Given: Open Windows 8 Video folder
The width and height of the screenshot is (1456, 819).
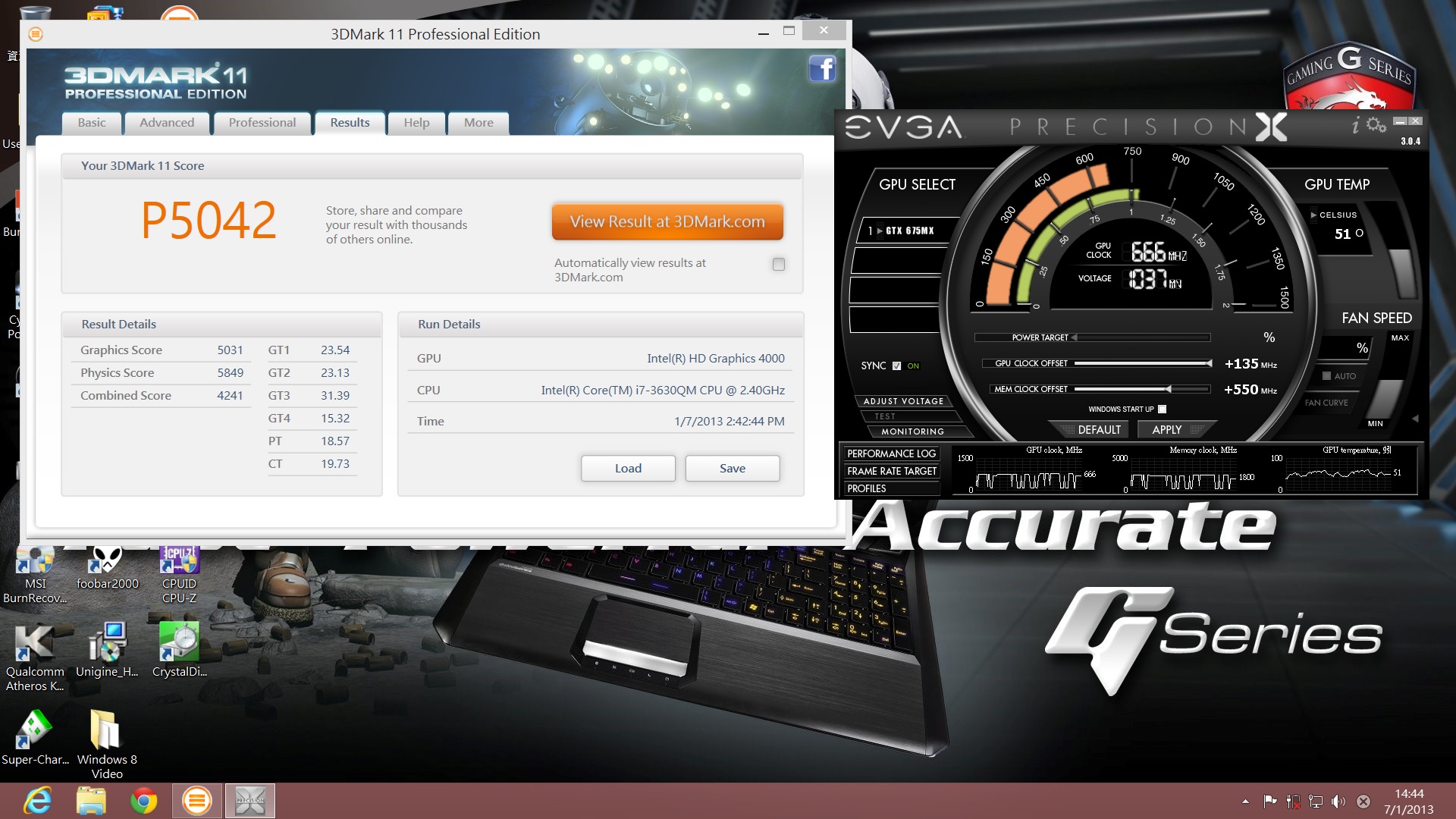Looking at the screenshot, I should (x=107, y=744).
